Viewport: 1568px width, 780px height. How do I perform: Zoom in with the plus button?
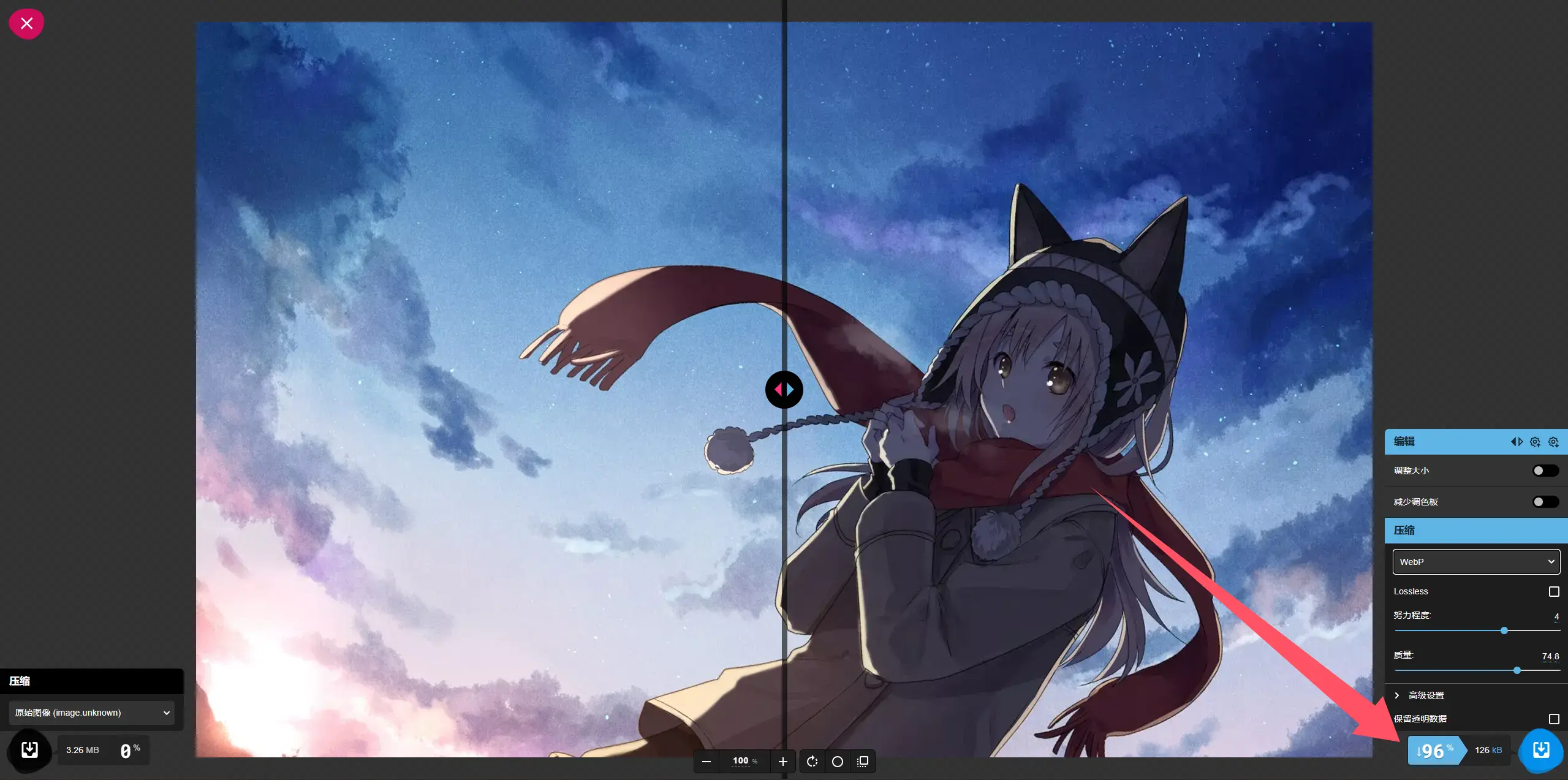782,761
